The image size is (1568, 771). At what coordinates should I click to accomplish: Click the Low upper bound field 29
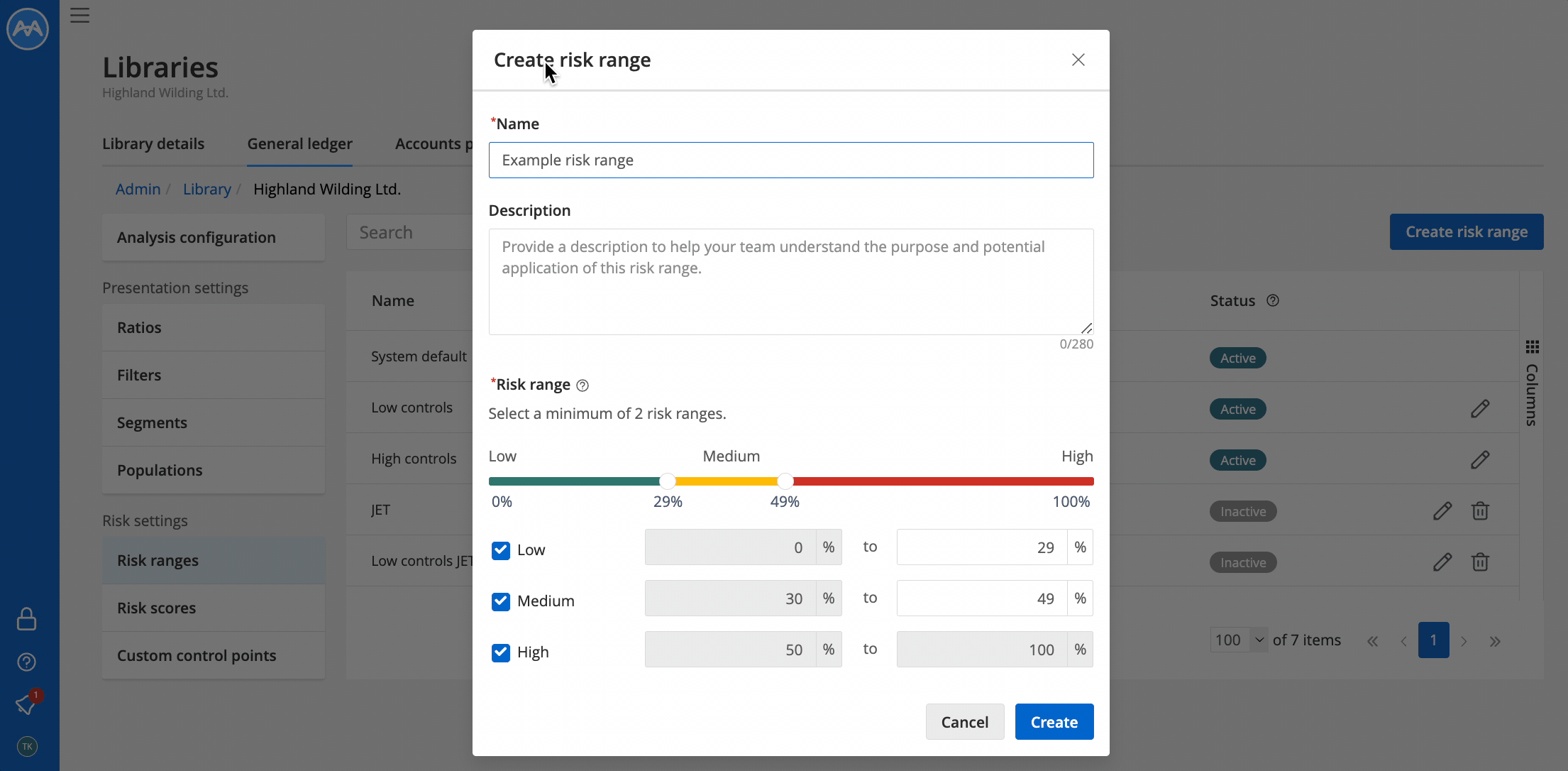(982, 547)
